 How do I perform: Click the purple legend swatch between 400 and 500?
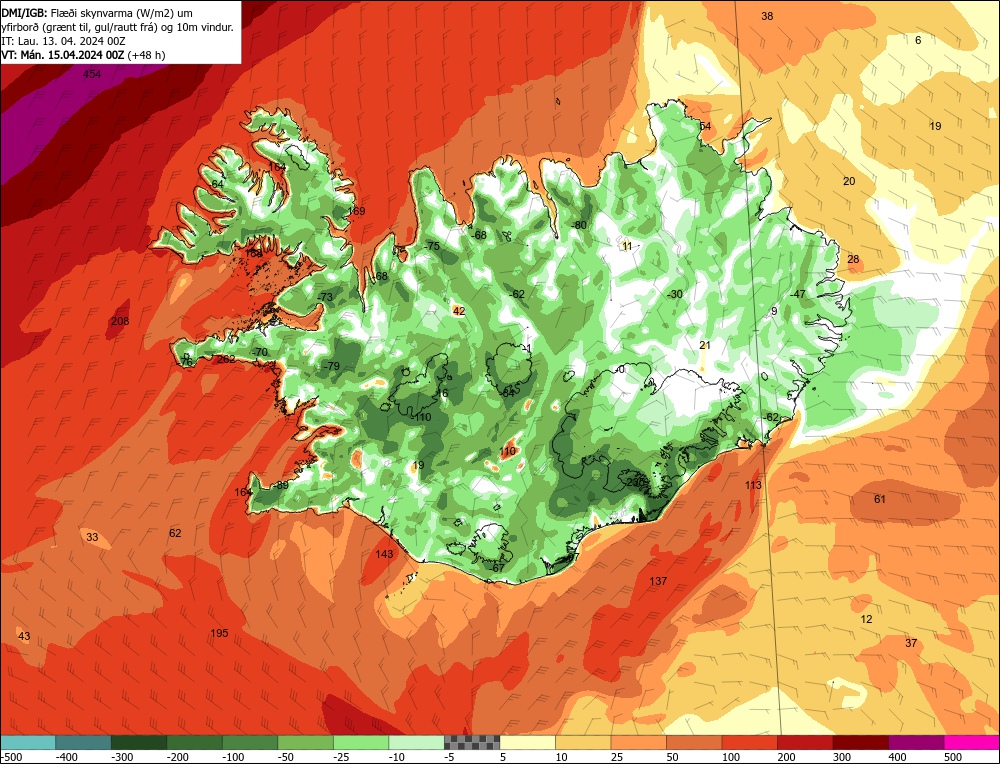[916, 742]
